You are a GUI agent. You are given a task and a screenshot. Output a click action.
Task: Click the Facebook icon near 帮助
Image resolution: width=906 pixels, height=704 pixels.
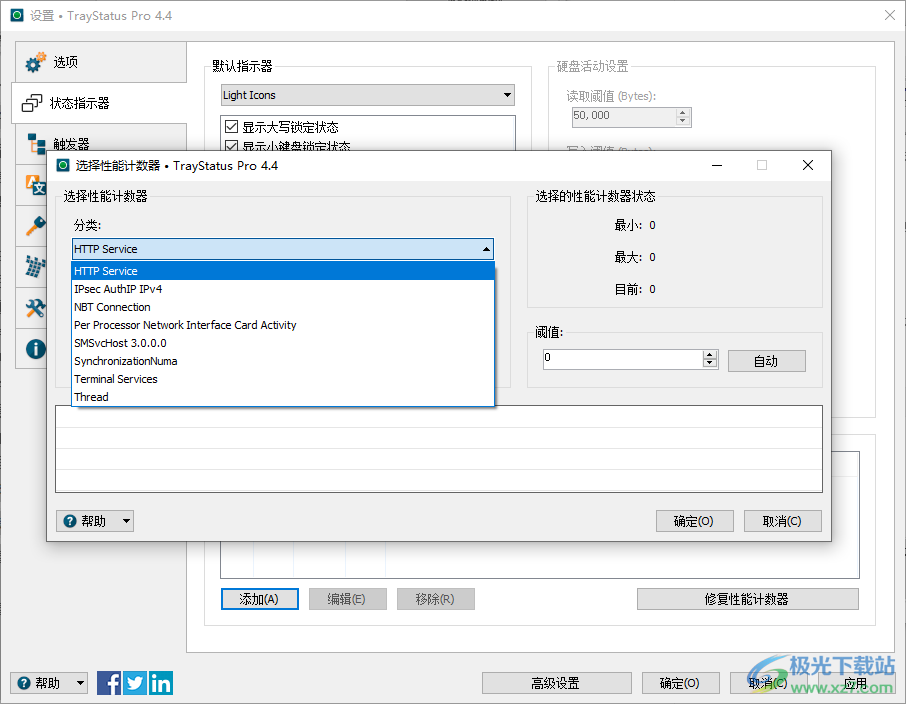(108, 682)
